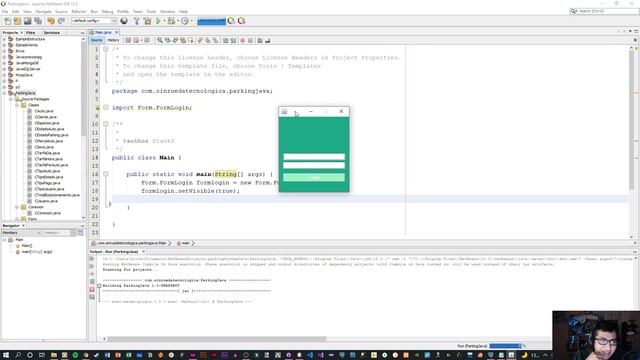
Task: Open the Run Project dropdown arrow
Action: click(164, 21)
